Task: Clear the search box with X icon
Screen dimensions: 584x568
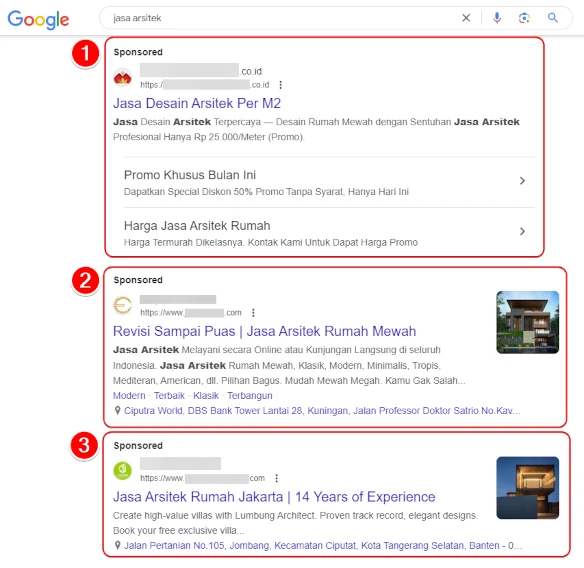Action: [466, 18]
